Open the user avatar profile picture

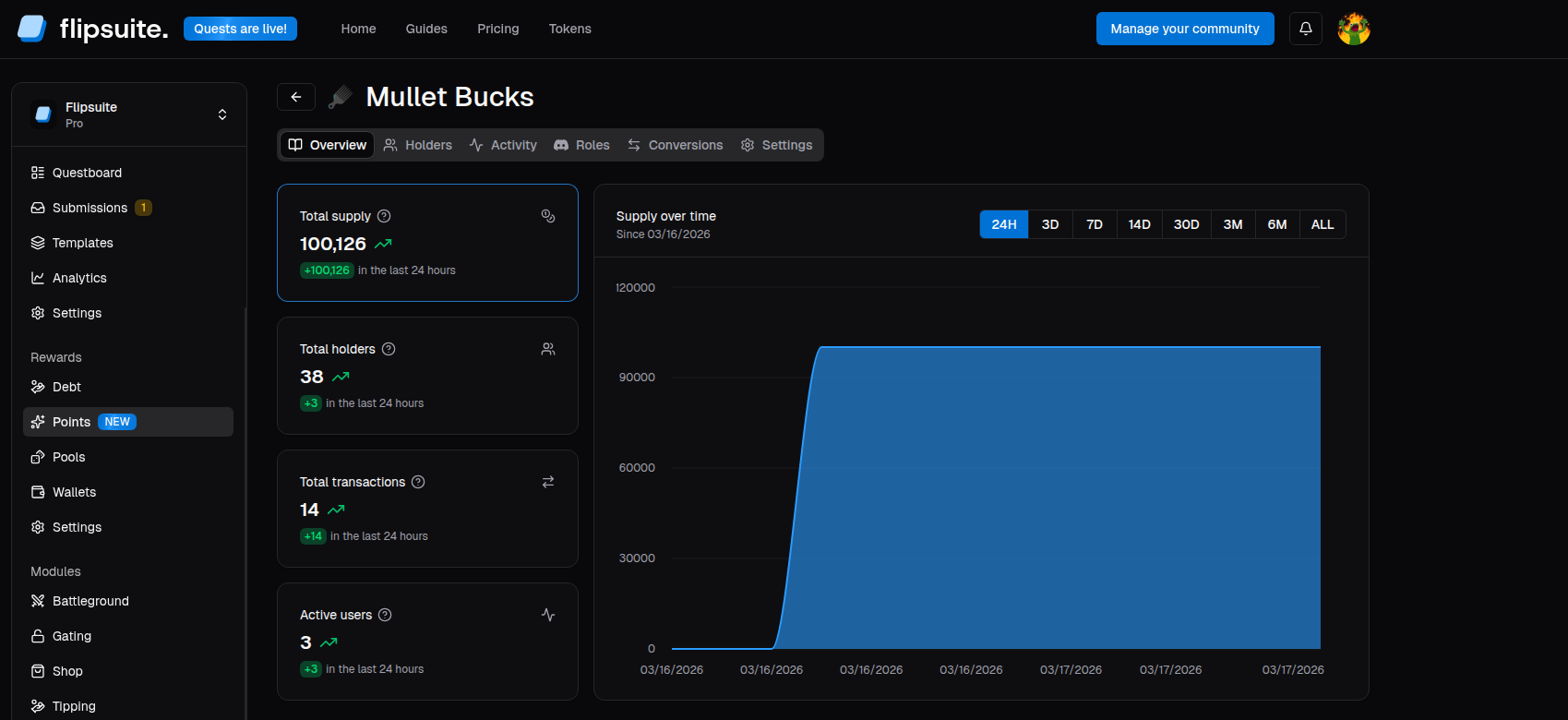pyautogui.click(x=1353, y=29)
